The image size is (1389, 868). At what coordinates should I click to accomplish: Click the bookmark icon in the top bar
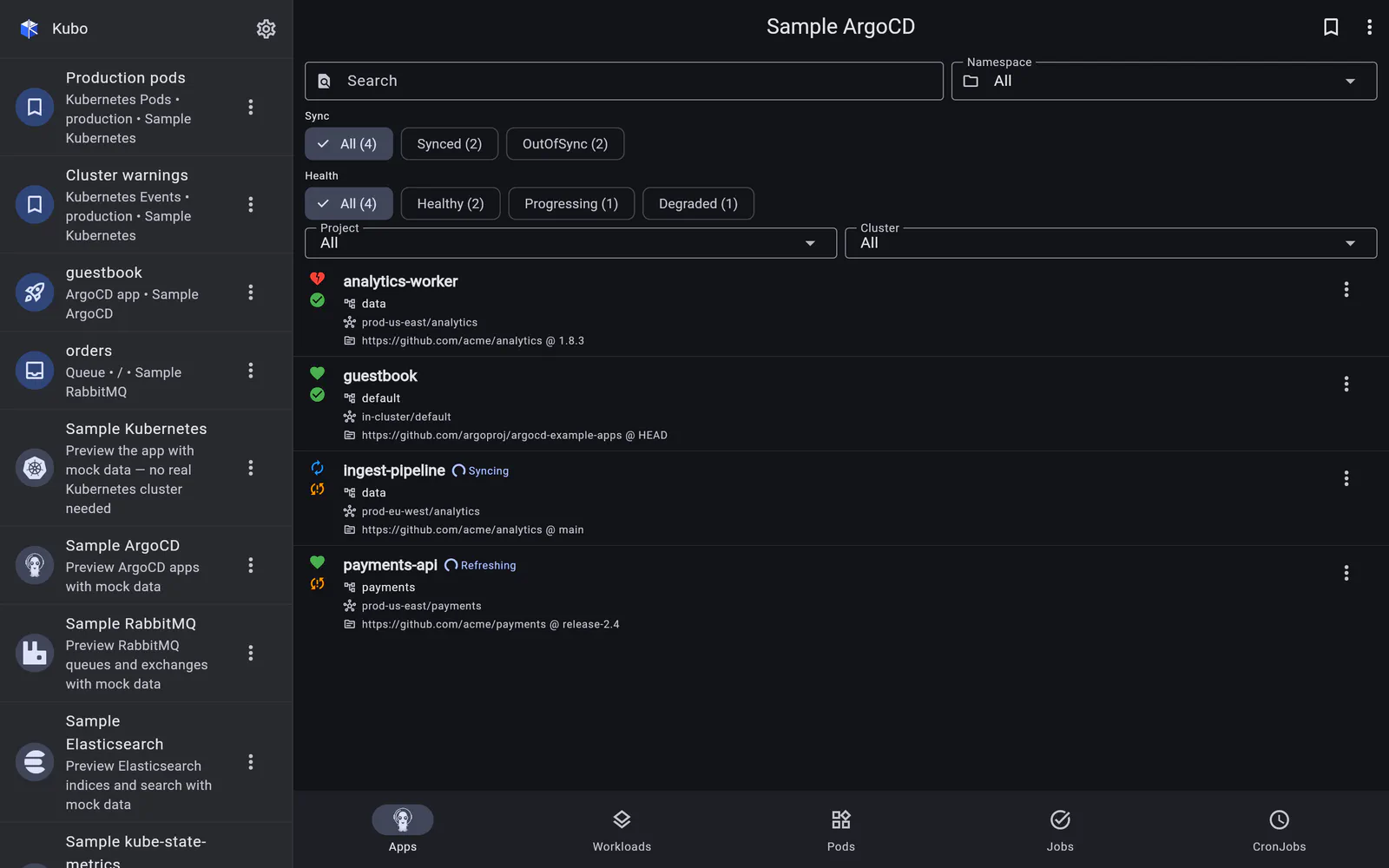(1330, 27)
